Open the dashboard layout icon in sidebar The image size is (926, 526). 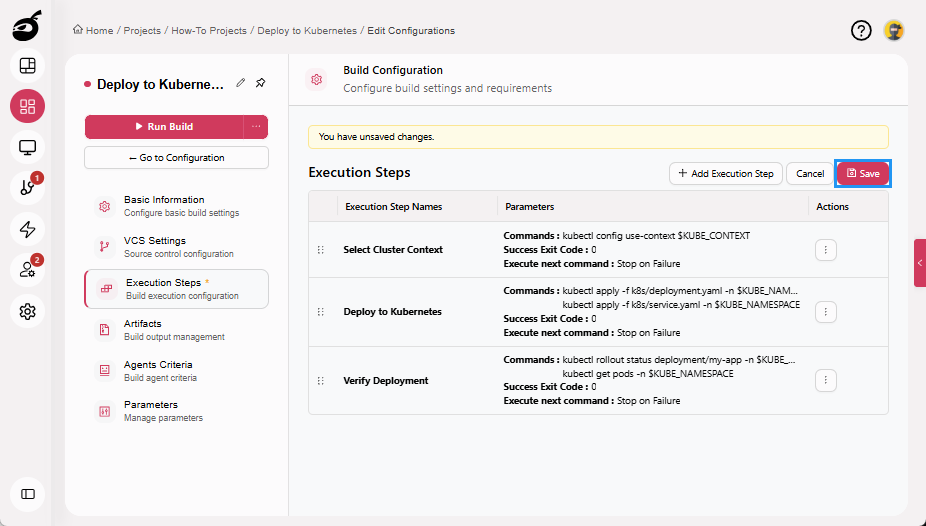coord(28,66)
